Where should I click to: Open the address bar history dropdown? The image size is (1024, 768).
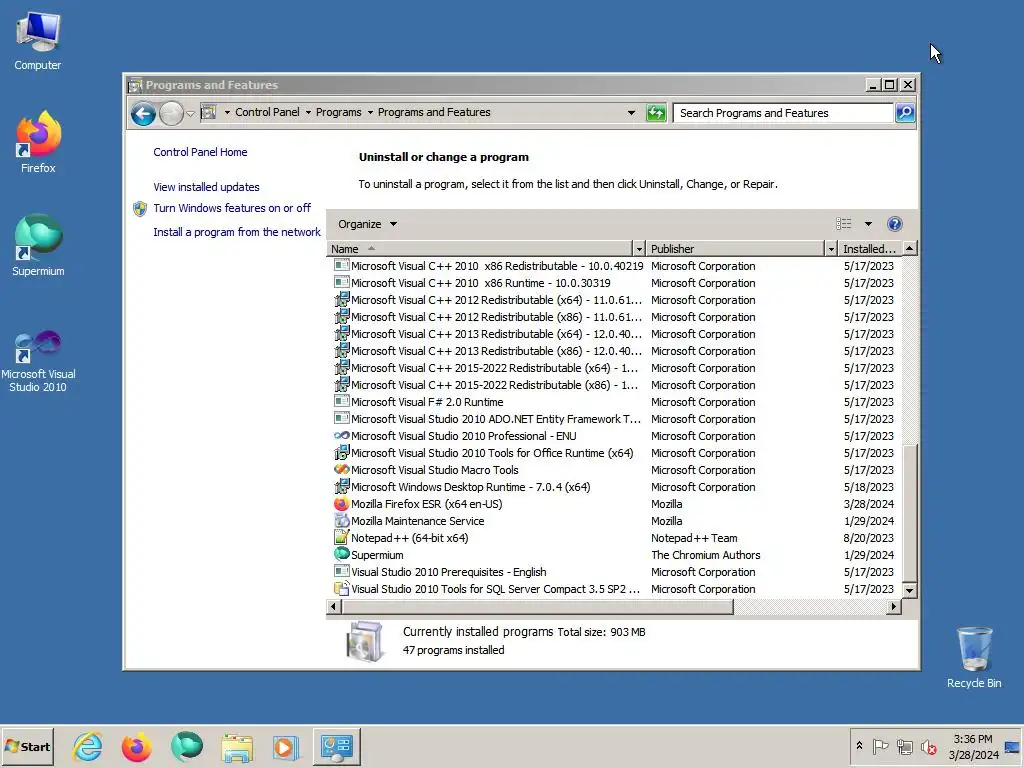click(631, 113)
